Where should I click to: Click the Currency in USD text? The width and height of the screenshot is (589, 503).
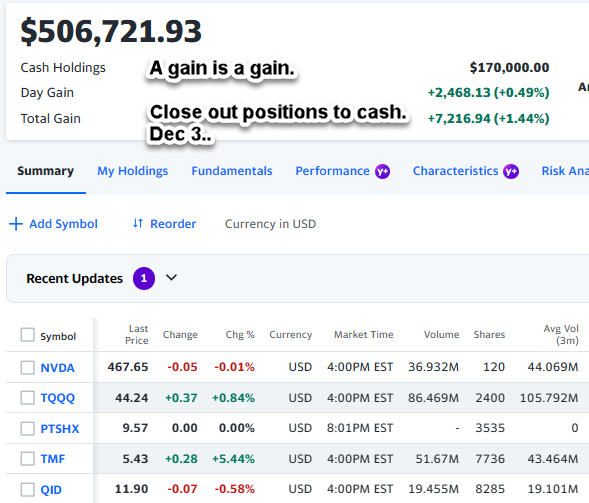(270, 224)
